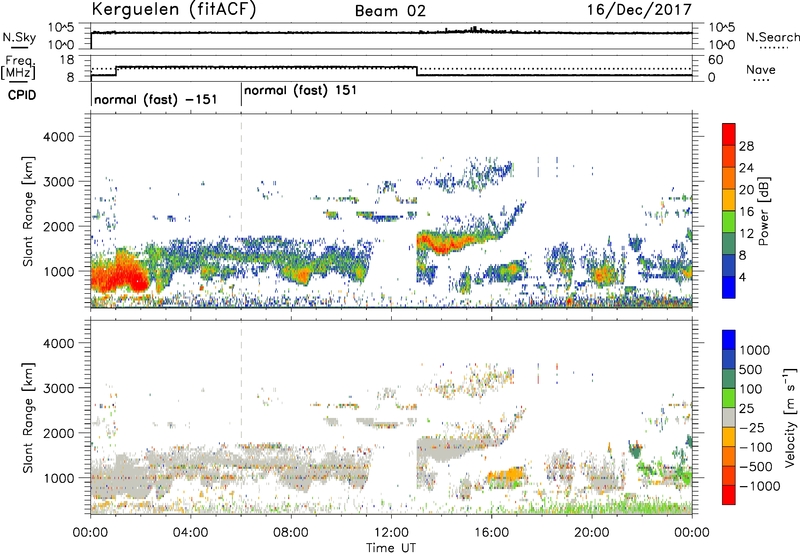Pick the gray -25 to 25 velocity segment
The width and height of the screenshot is (800, 554).
click(729, 417)
